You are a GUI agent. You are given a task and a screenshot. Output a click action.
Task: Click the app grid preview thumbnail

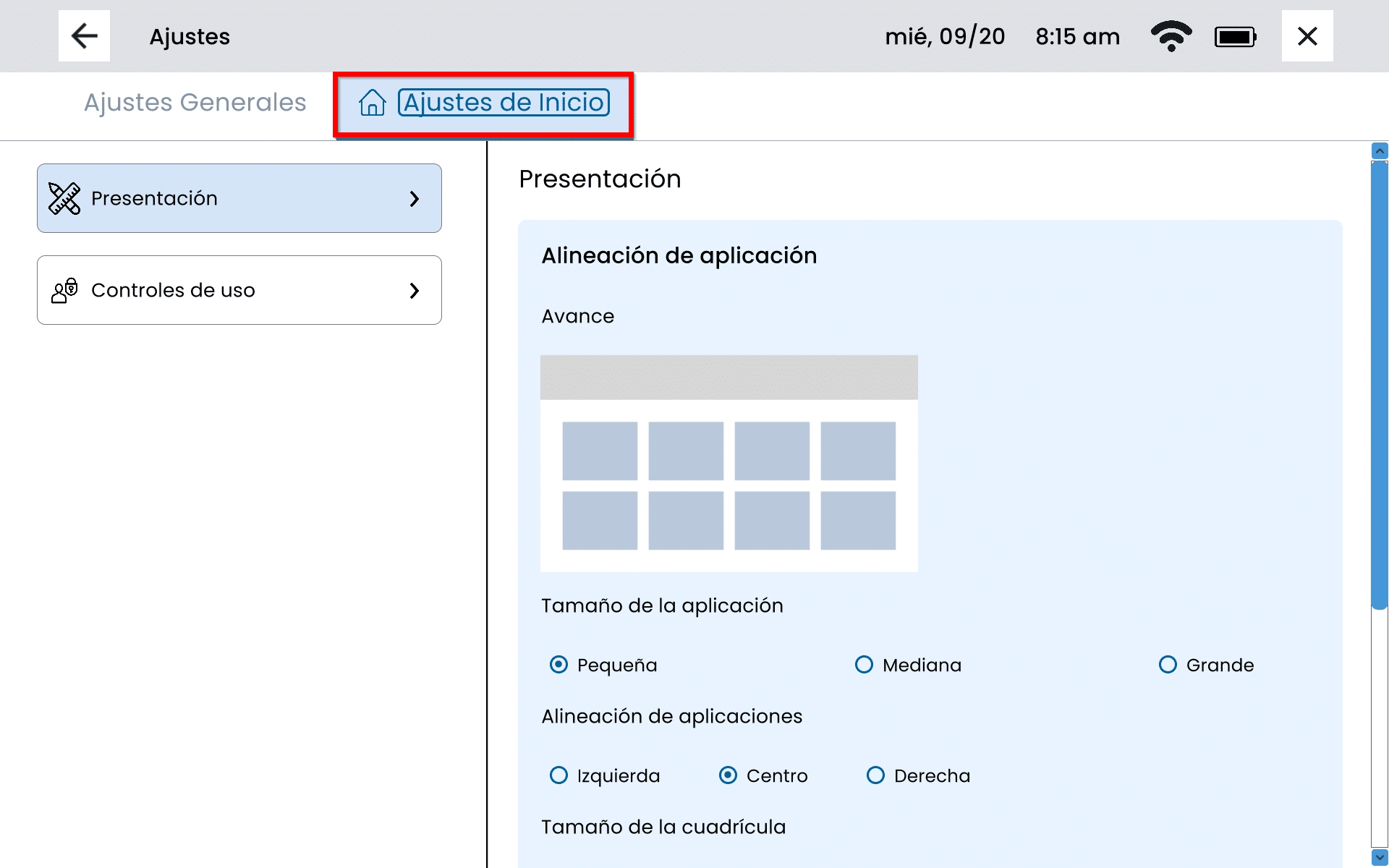(729, 463)
